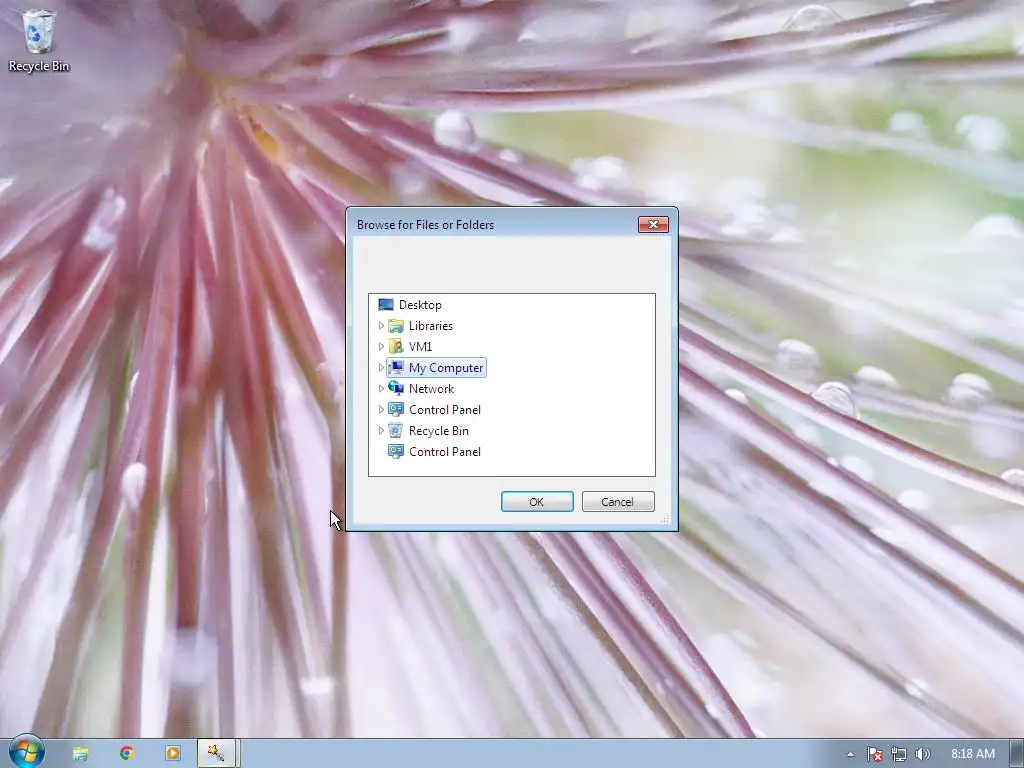Click icon of the last Control Panel entry
Image resolution: width=1024 pixels, height=768 pixels.
(x=396, y=451)
